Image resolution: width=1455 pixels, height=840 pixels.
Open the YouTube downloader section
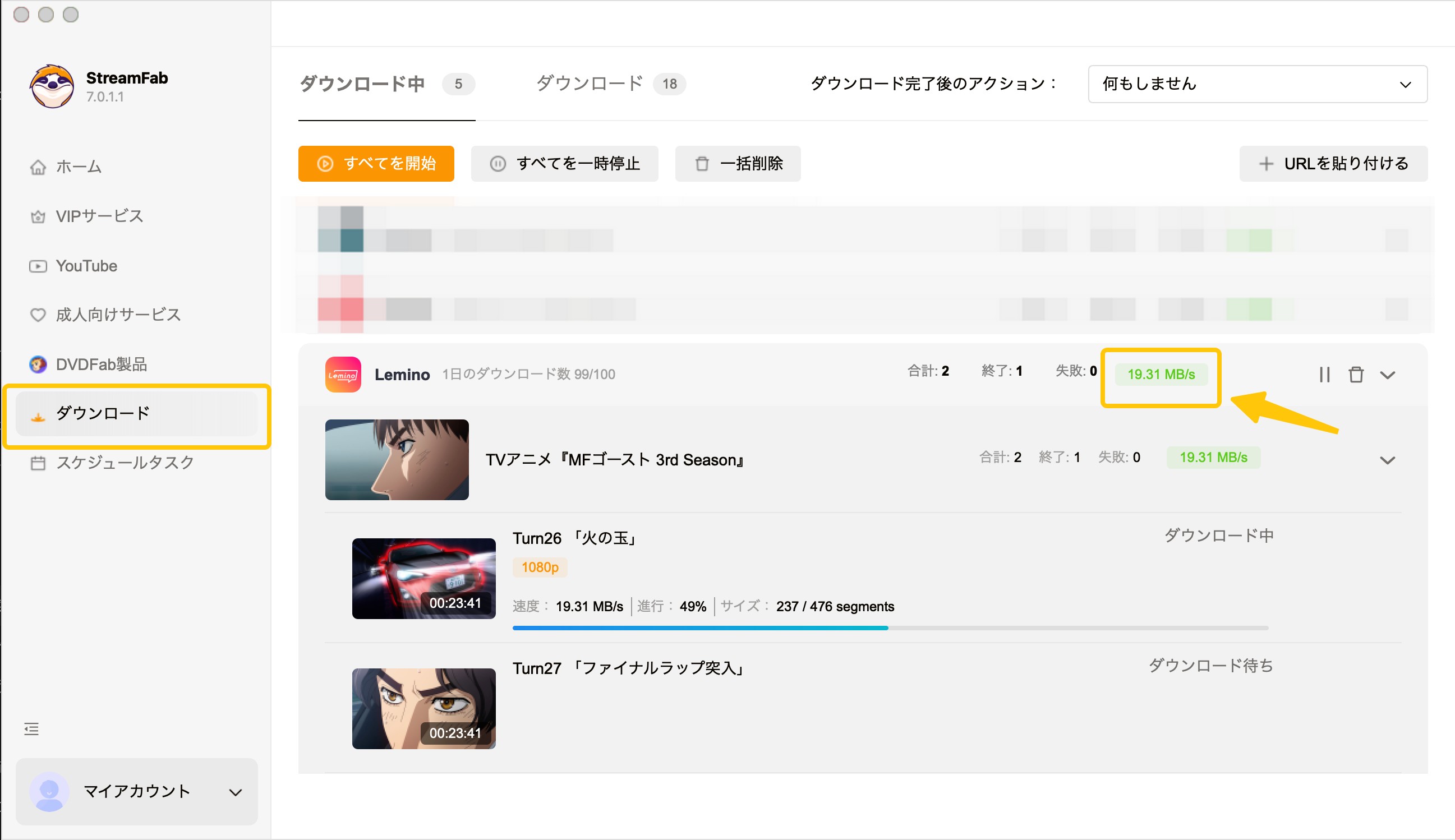[x=85, y=266]
